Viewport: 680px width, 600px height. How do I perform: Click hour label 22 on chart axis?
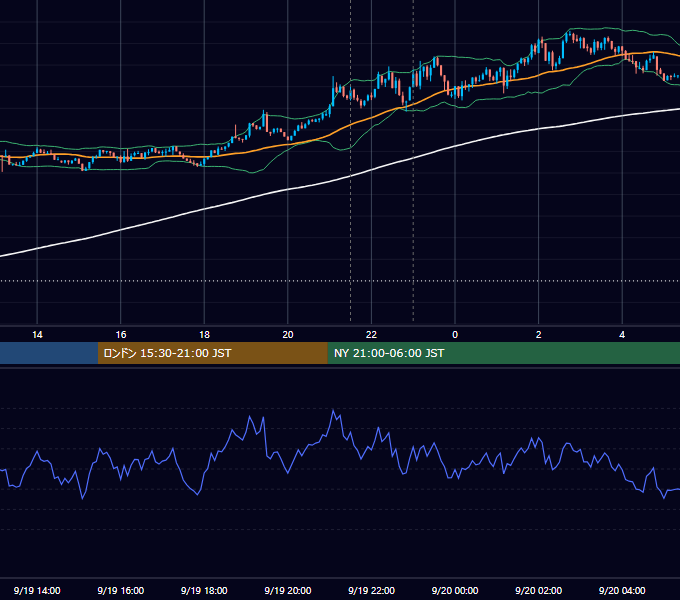(371, 335)
